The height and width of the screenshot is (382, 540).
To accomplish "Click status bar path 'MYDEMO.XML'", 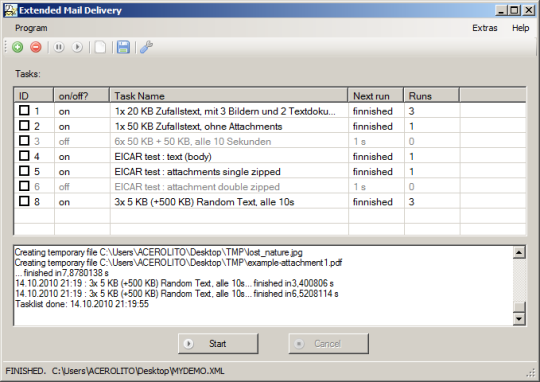I will [198, 371].
